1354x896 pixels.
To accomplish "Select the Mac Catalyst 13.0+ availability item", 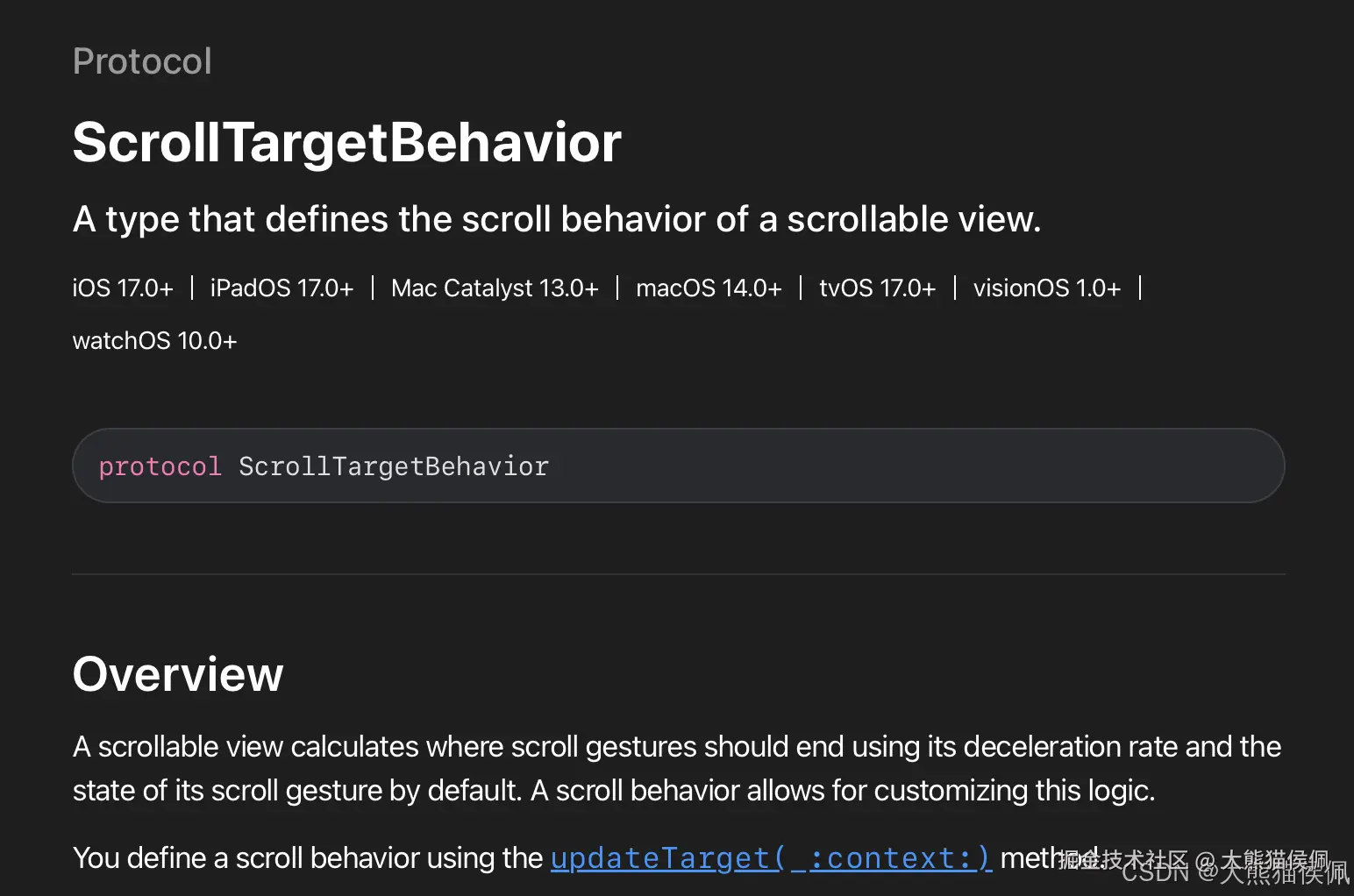I will pyautogui.click(x=495, y=288).
